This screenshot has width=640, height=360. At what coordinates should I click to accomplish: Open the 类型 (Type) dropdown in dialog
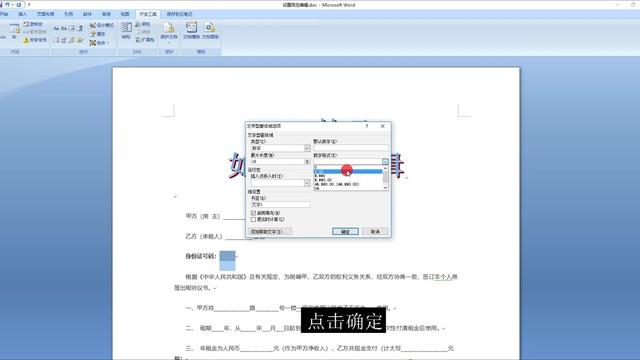point(307,148)
